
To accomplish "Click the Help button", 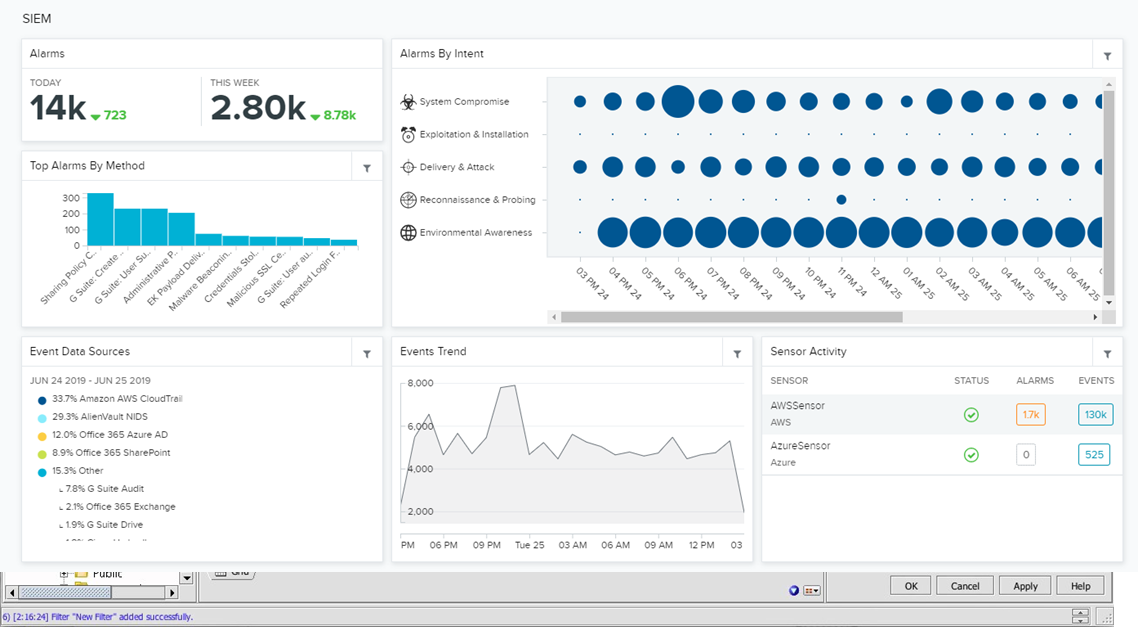I will click(1080, 586).
